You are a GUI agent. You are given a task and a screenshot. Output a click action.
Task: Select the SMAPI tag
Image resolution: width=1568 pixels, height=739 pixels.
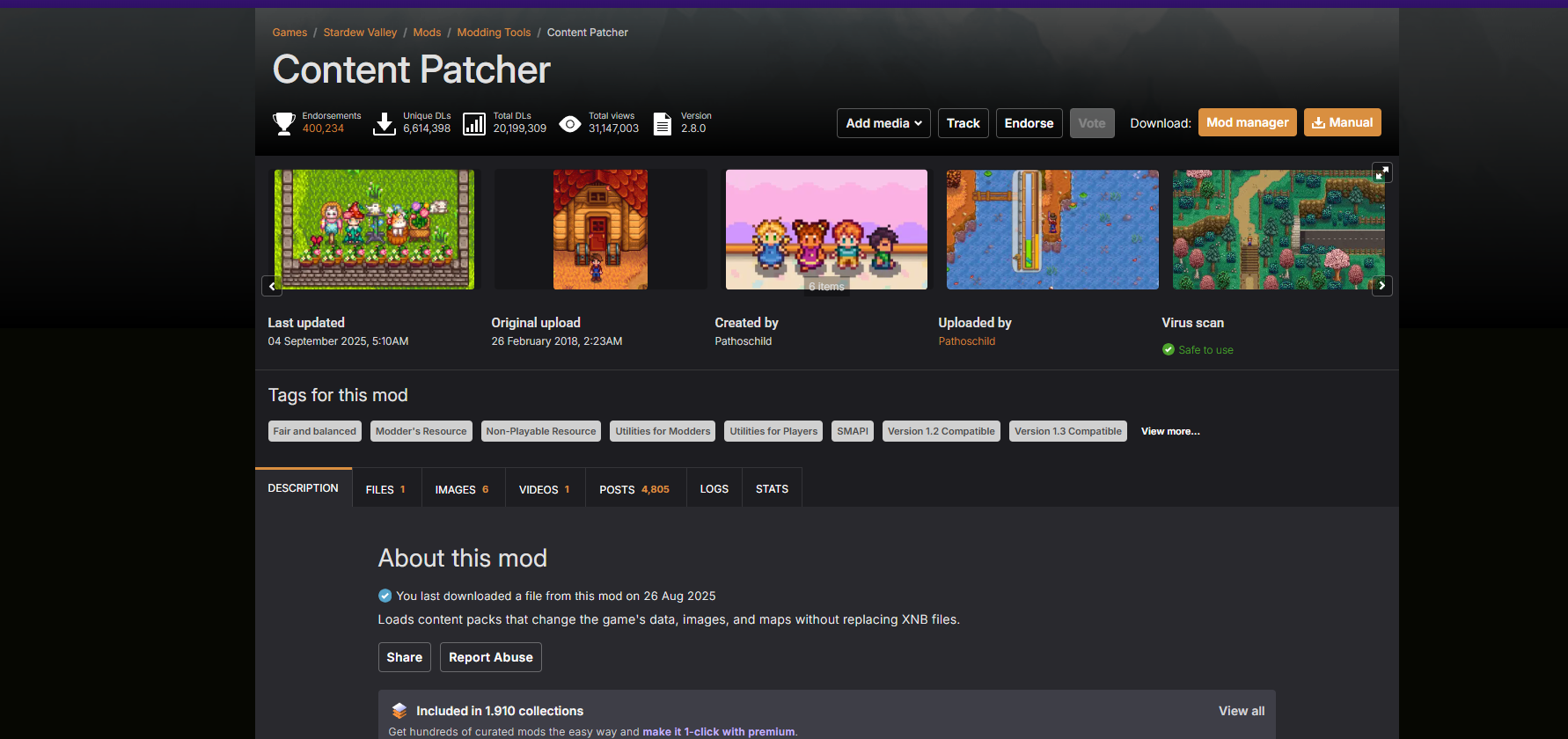tap(853, 431)
